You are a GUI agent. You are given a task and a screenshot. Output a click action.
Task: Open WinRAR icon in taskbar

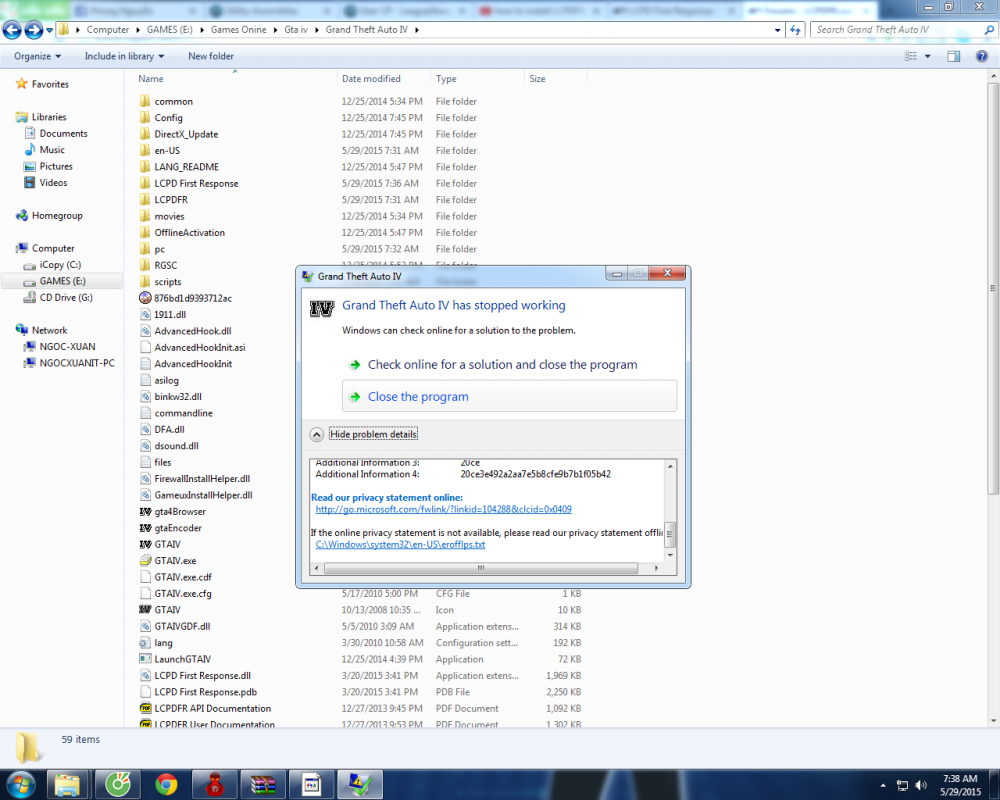click(263, 784)
